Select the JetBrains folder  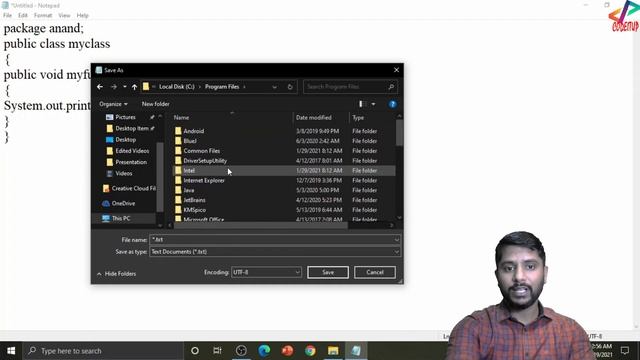tap(194, 200)
